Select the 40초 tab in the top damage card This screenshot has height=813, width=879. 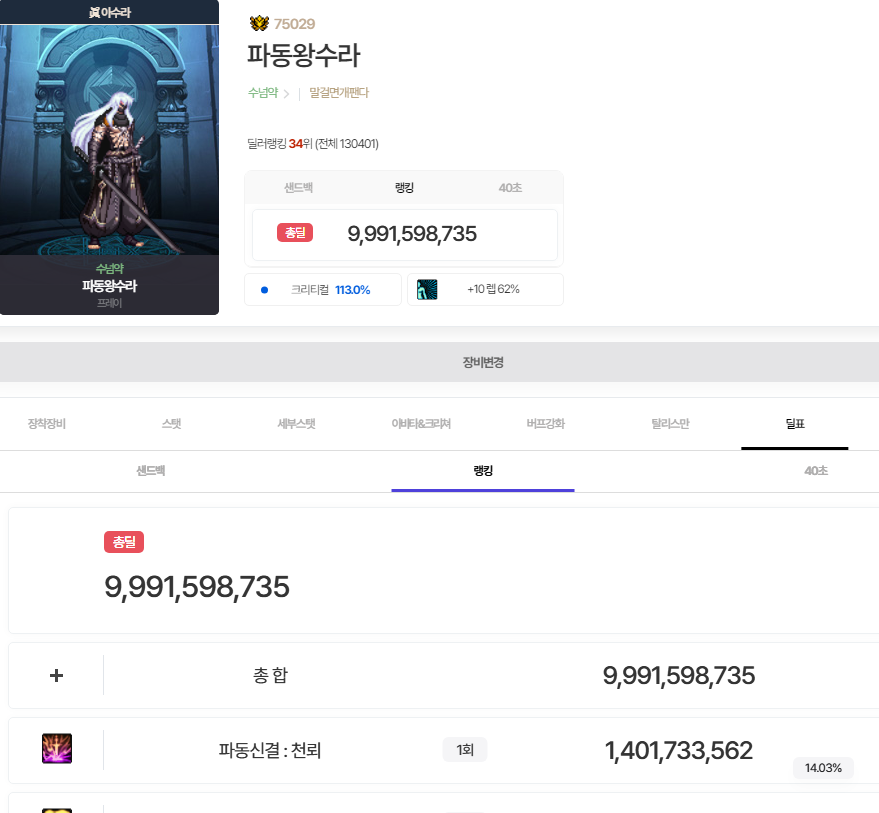pyautogui.click(x=510, y=188)
